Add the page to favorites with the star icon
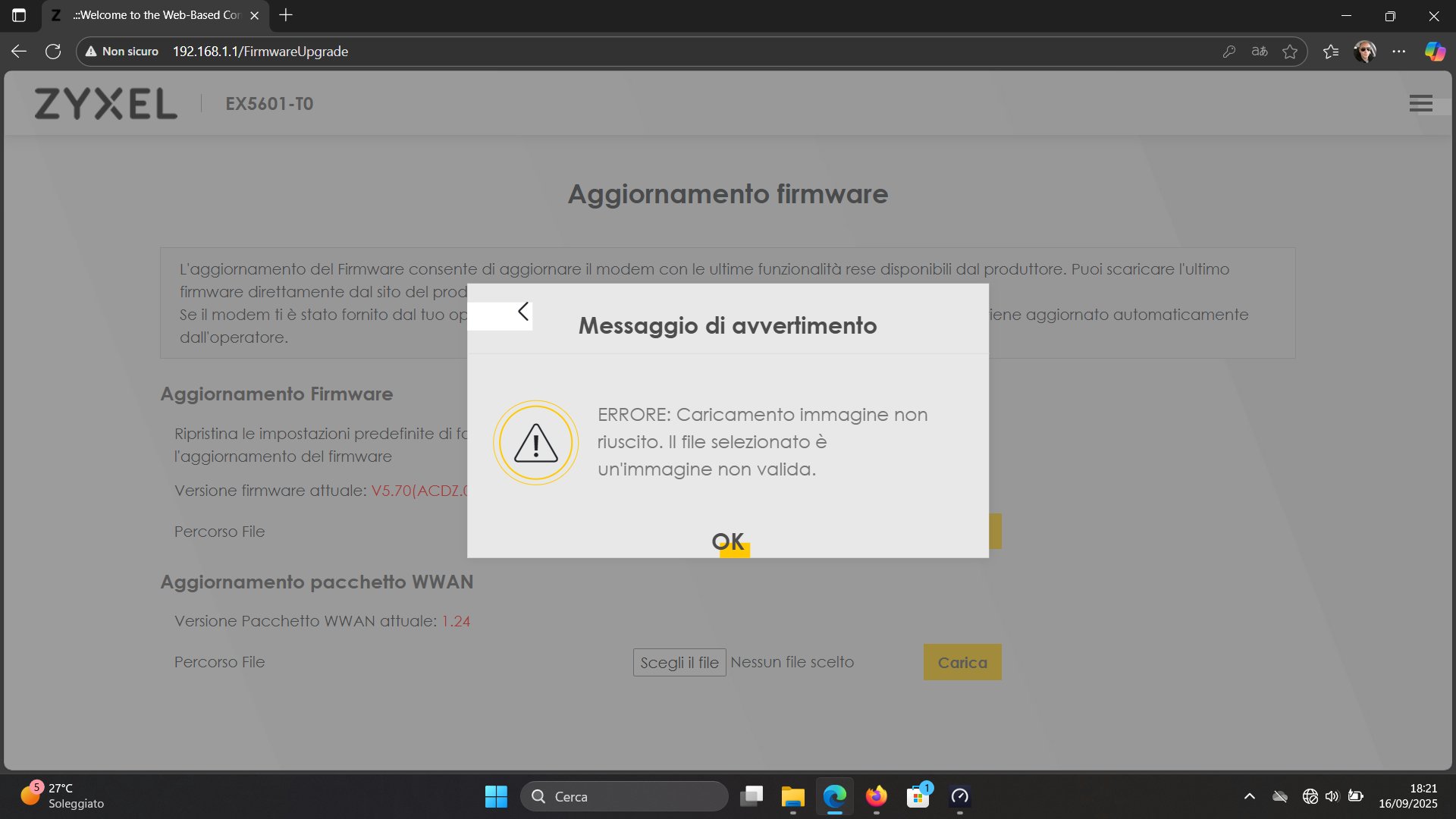 coord(1290,52)
